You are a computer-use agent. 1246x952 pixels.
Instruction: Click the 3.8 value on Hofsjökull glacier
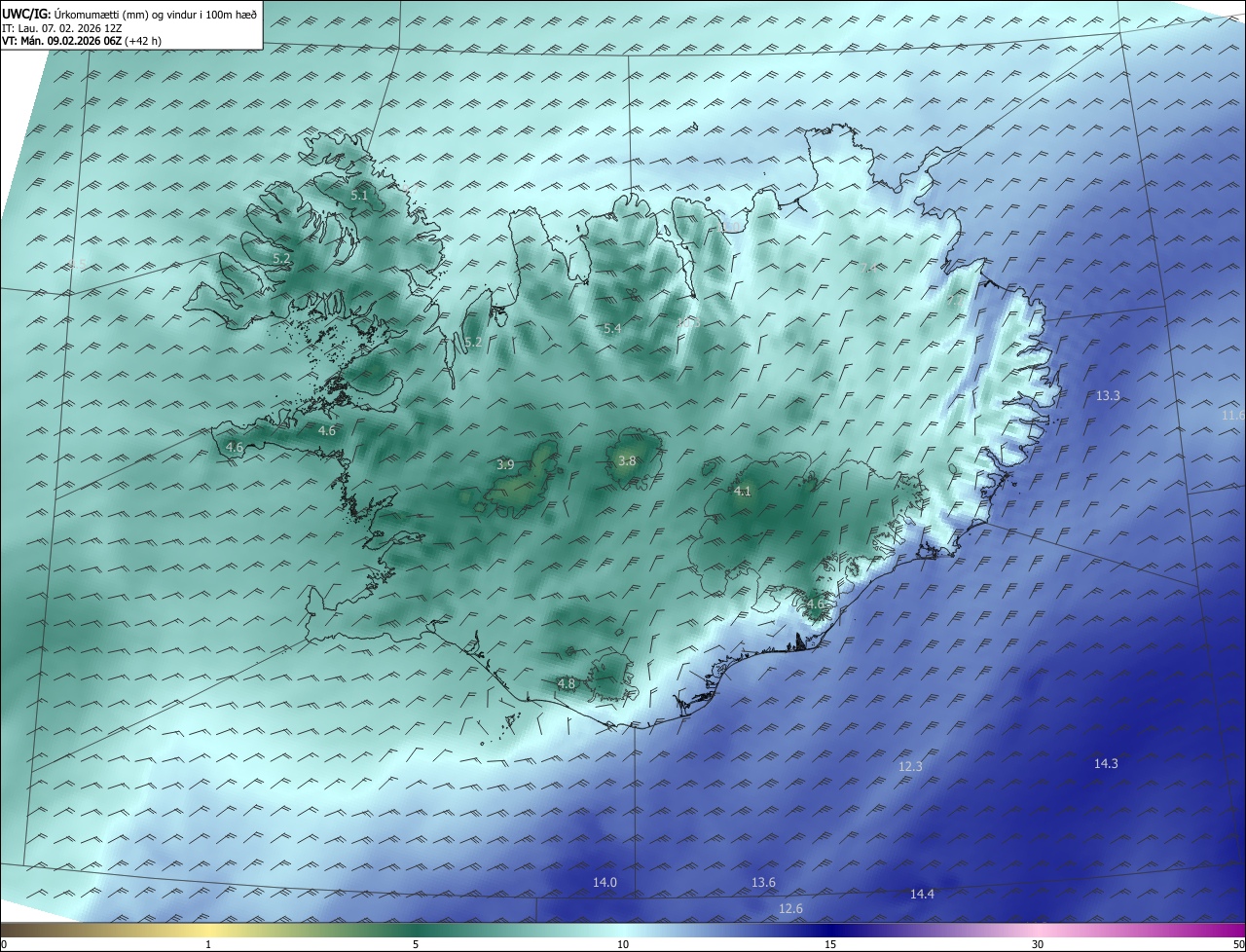(627, 461)
